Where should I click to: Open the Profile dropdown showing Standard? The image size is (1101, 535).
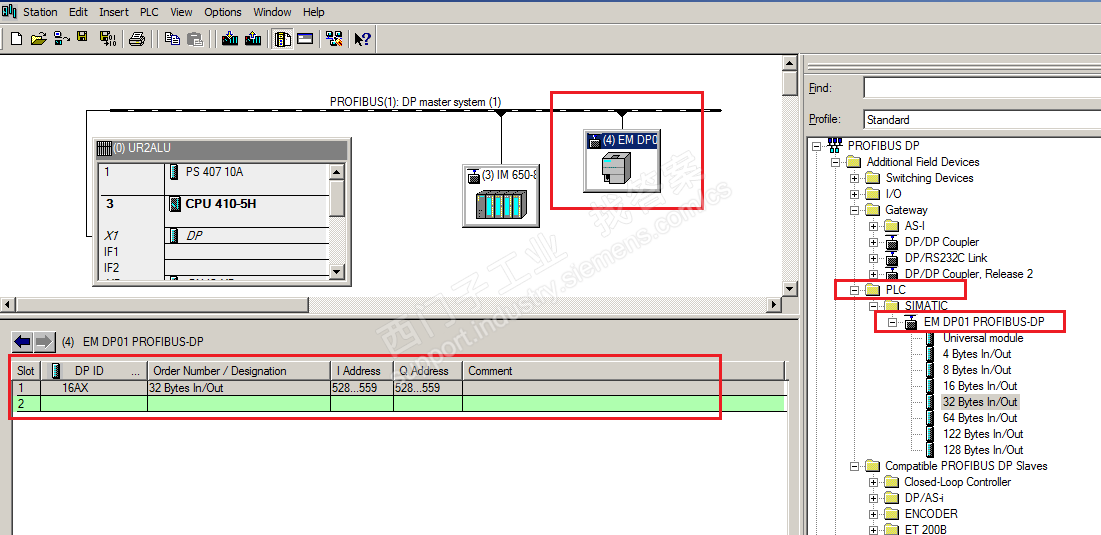[982, 119]
